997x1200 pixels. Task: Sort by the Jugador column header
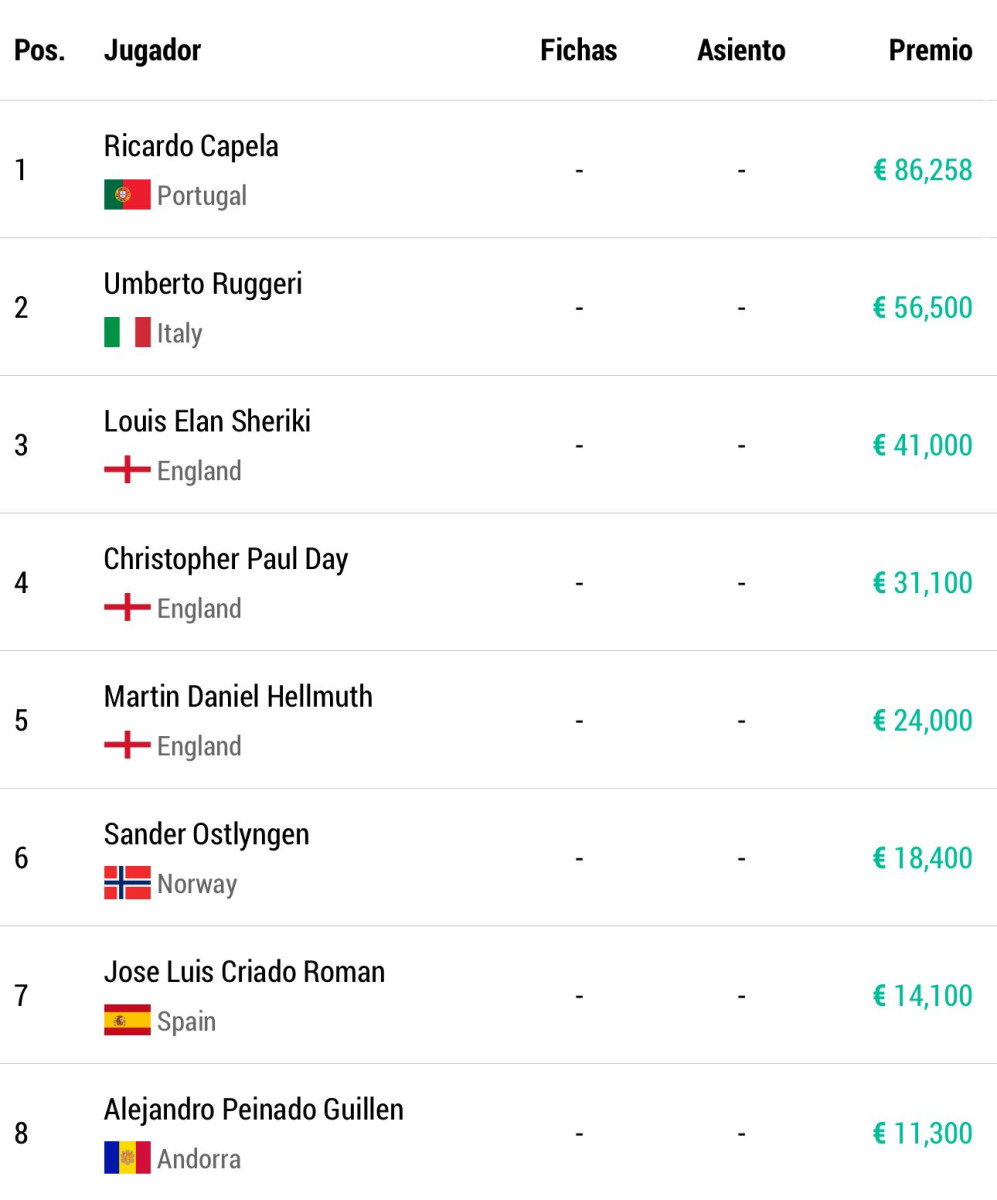(x=152, y=51)
